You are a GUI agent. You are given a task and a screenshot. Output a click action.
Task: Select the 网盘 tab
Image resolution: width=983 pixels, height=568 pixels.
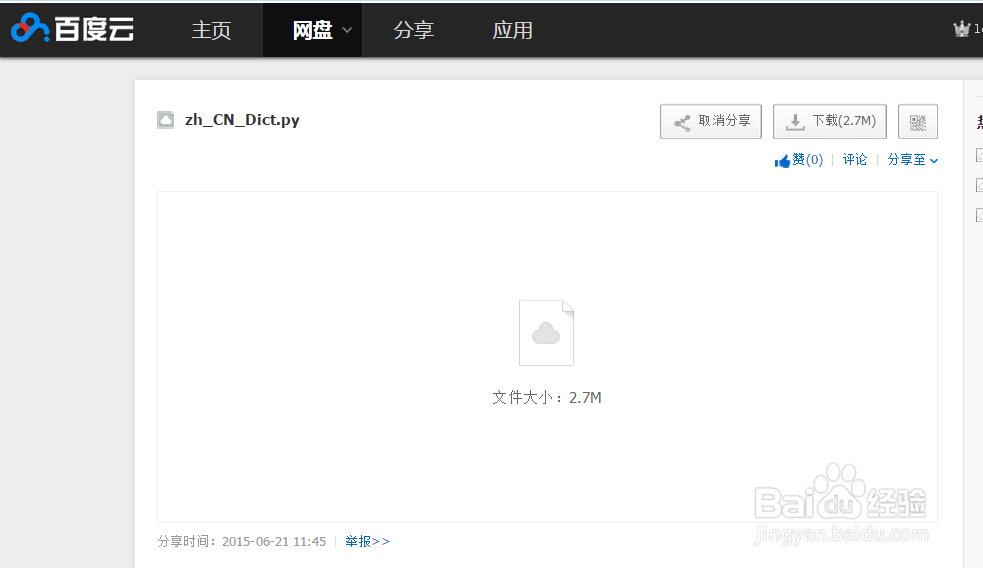coord(312,30)
